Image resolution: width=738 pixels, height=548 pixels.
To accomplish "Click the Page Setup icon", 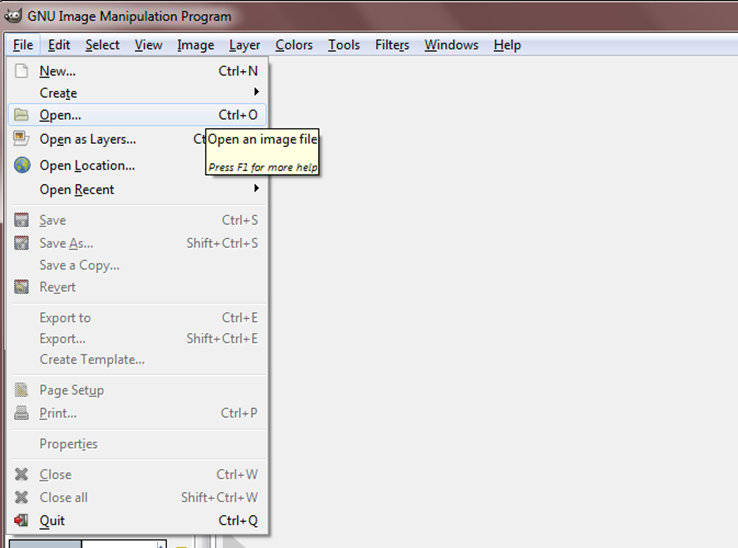I will [21, 390].
